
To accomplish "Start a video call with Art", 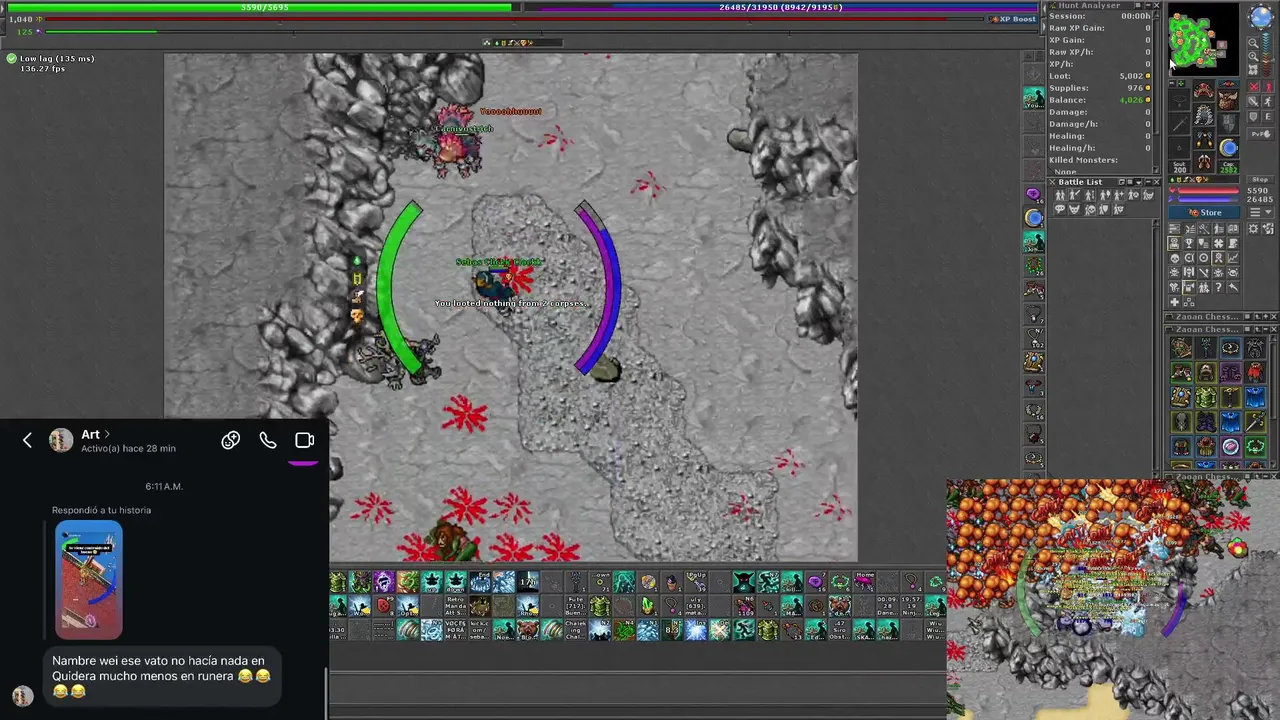I will point(305,440).
